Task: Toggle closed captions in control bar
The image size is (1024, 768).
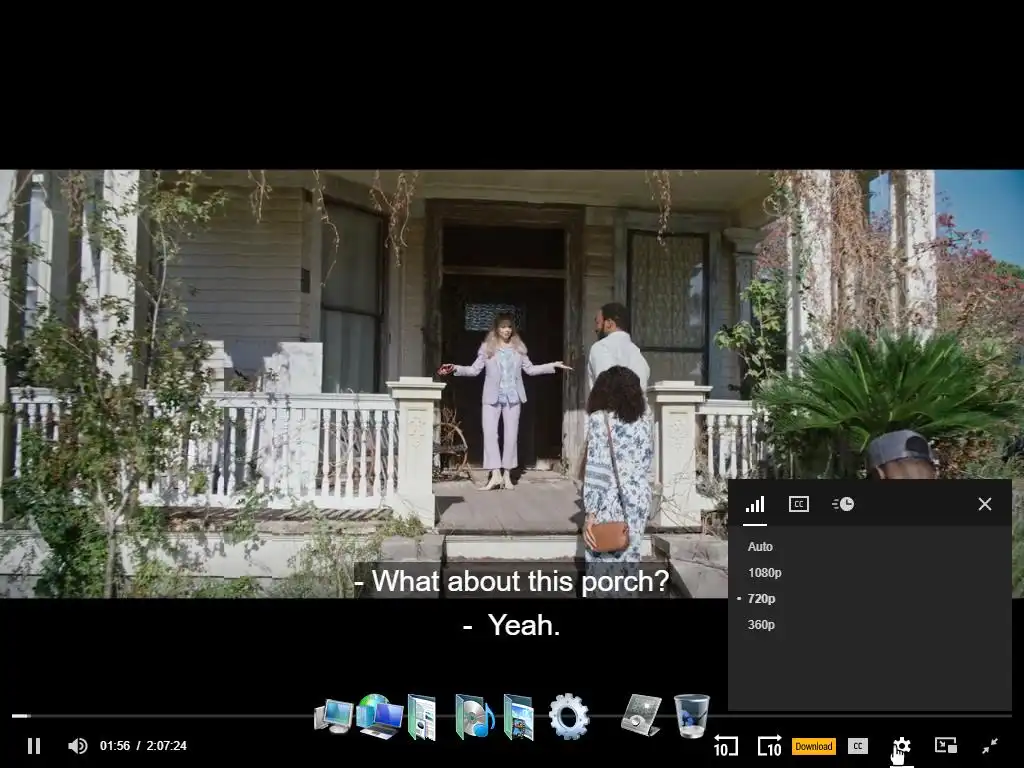Action: (857, 746)
